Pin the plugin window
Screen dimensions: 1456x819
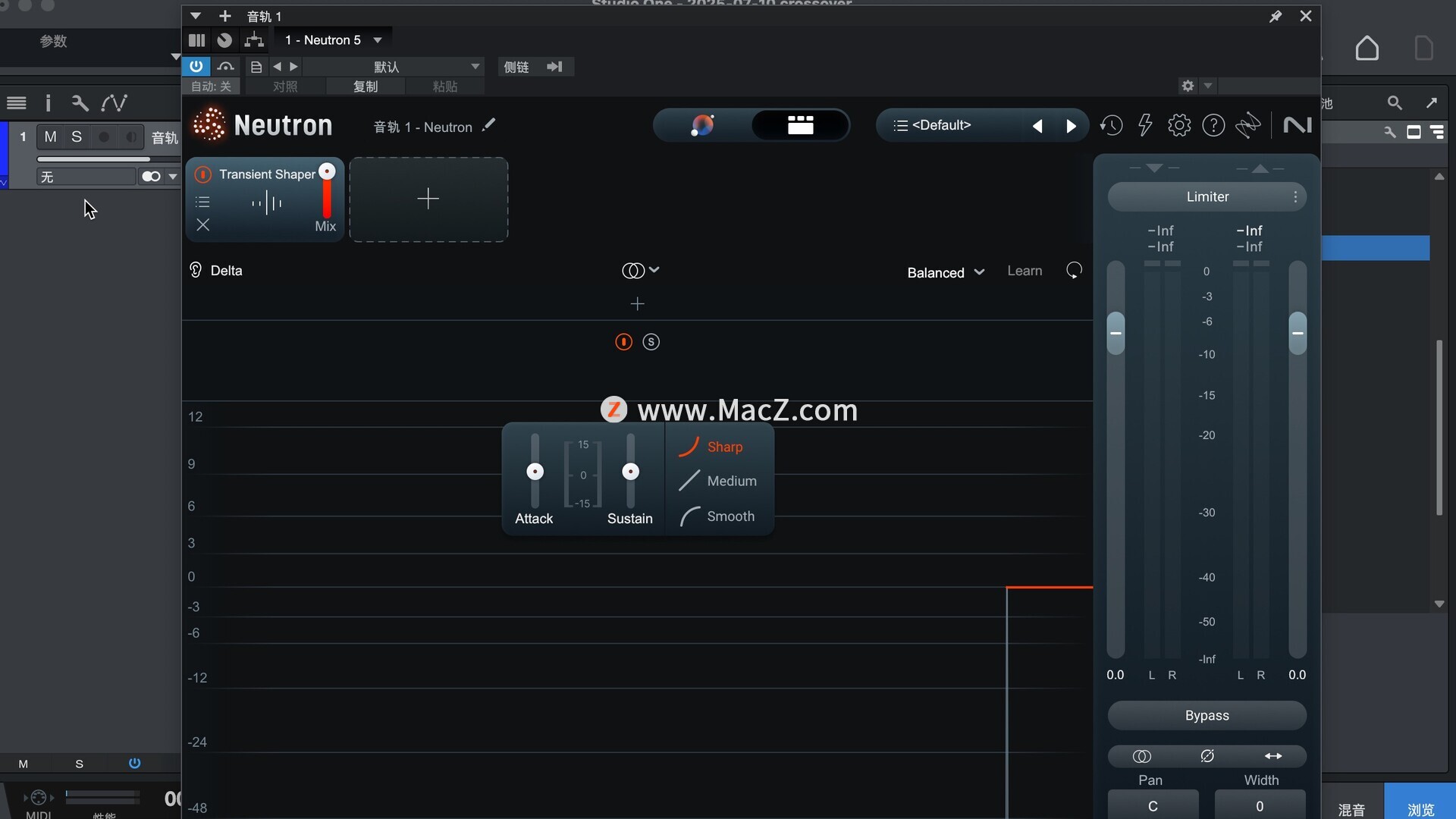[1276, 16]
